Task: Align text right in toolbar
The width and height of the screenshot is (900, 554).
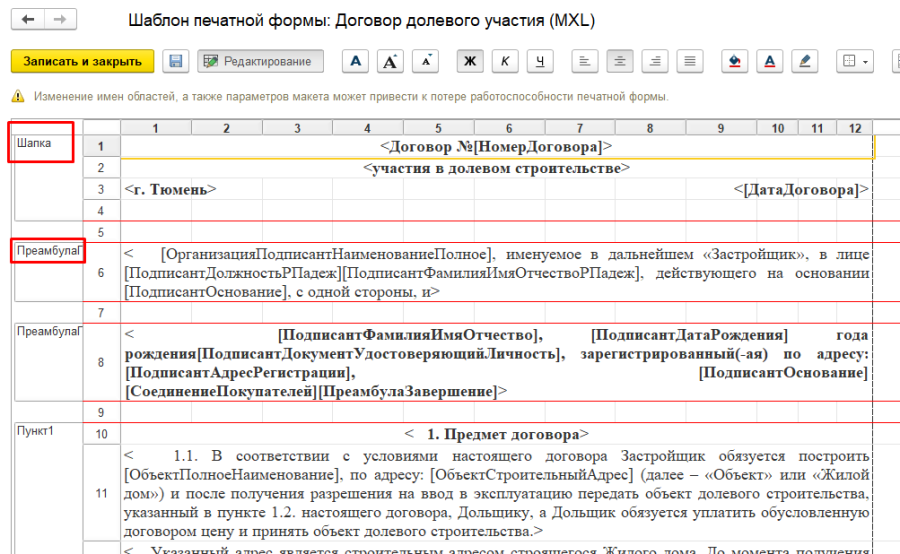Action: click(x=655, y=62)
